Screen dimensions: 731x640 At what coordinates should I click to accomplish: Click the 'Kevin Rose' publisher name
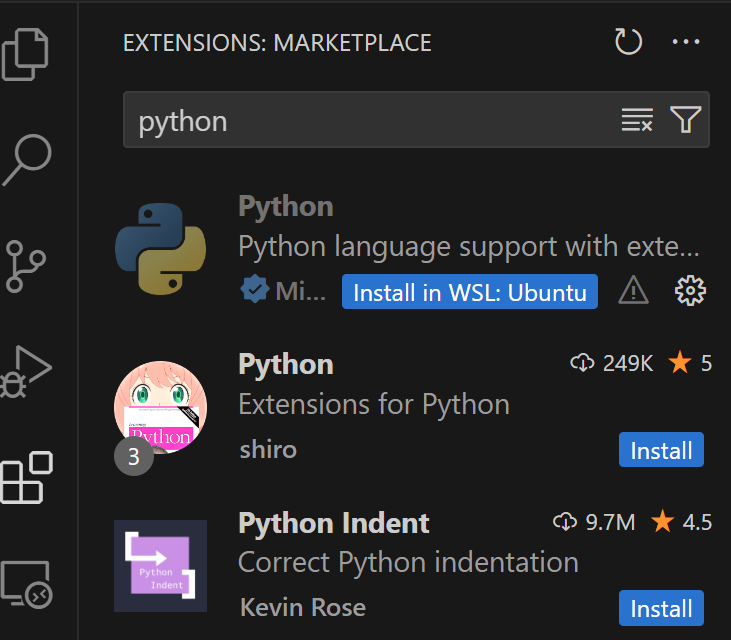[x=303, y=608]
